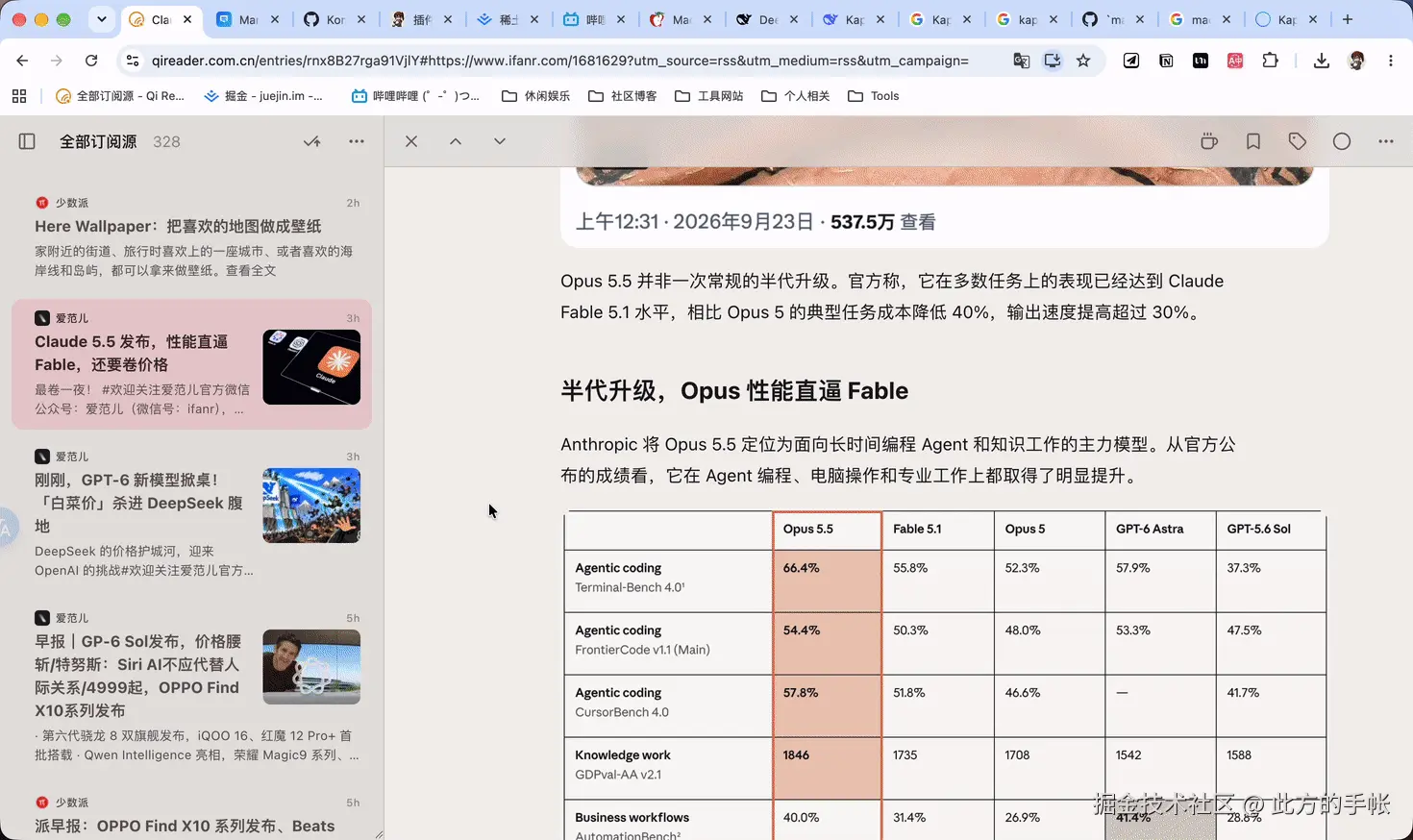Viewport: 1413px width, 840px height.
Task: Click the Opus 5.5 table column header
Action: 828,530
